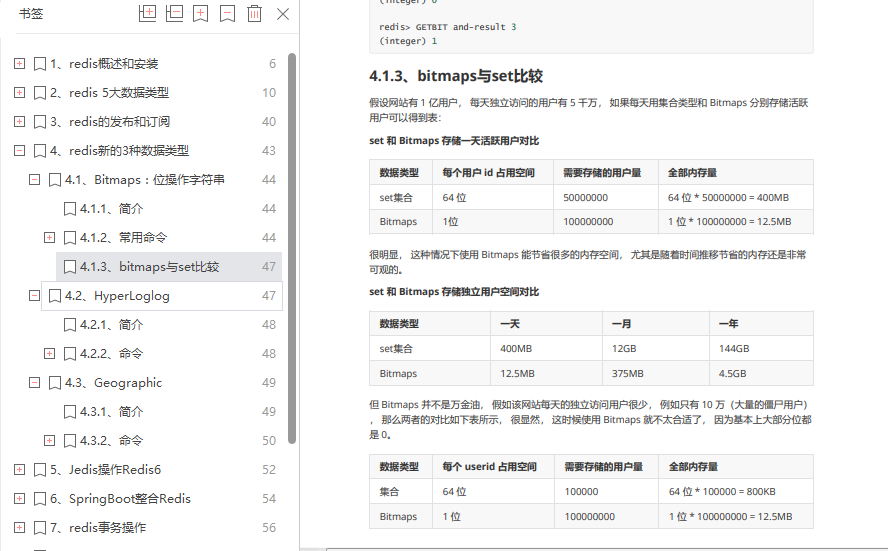Expand the '2、redis 5大数据类型' bookmark
The width and height of the screenshot is (888, 551).
tap(19, 92)
